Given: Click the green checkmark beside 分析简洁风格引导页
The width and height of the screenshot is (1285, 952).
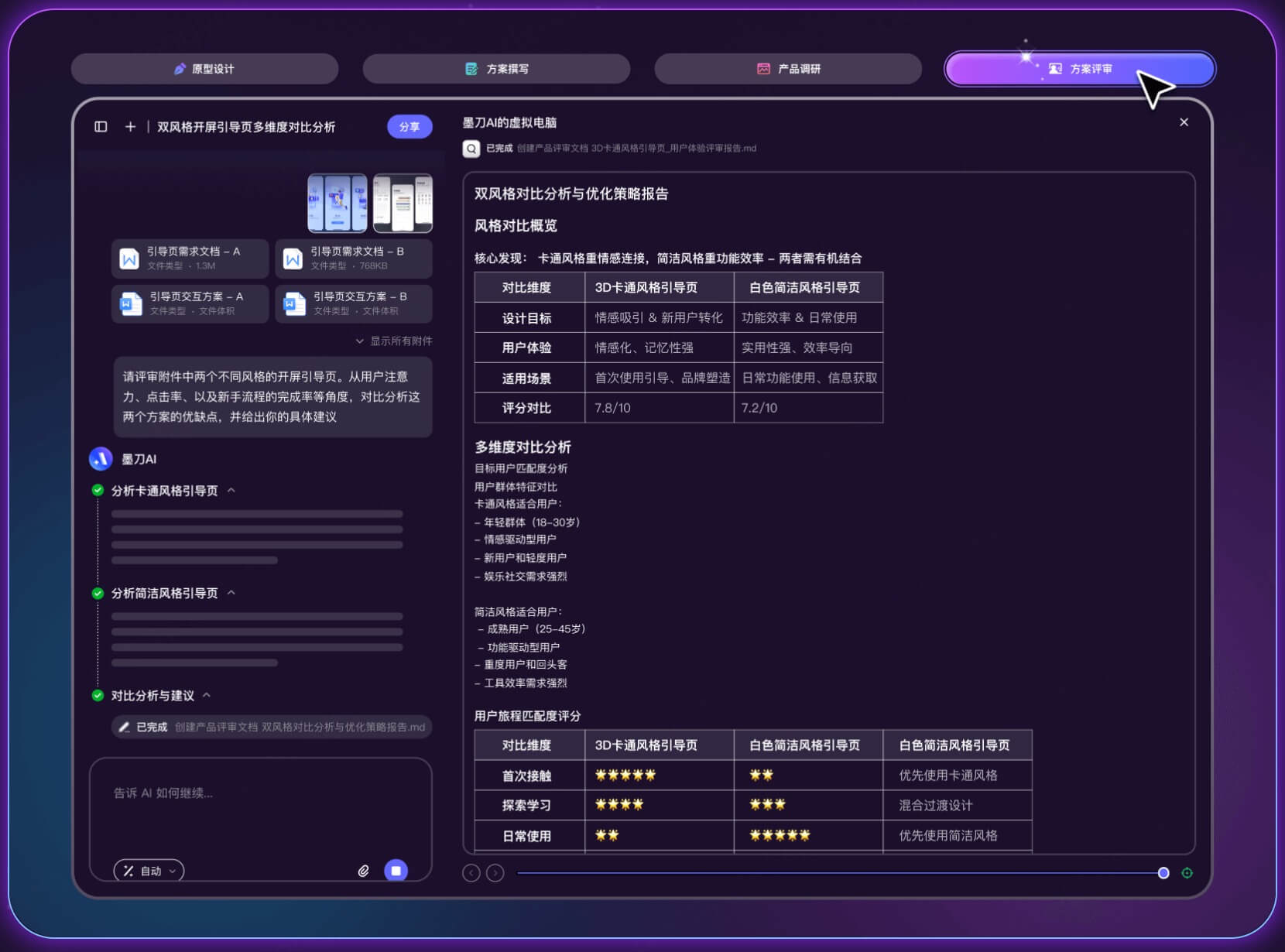Looking at the screenshot, I should [x=97, y=593].
